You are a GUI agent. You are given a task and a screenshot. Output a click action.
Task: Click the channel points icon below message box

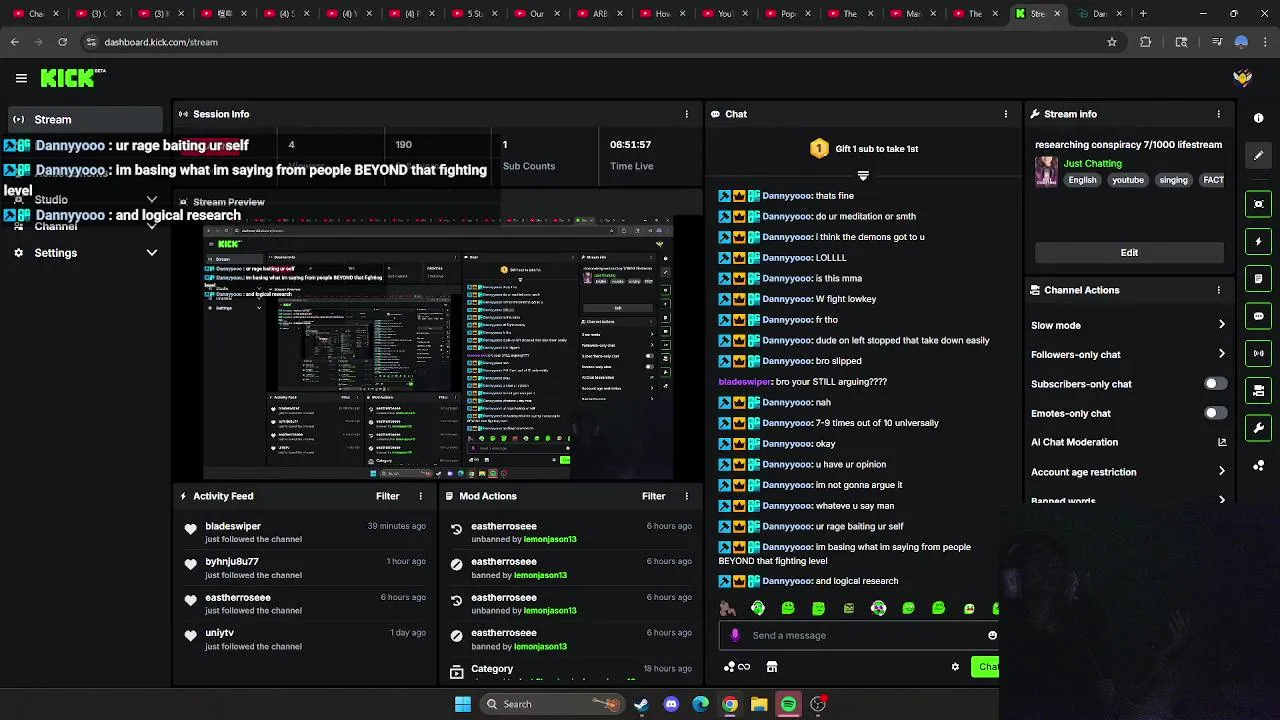[736, 667]
